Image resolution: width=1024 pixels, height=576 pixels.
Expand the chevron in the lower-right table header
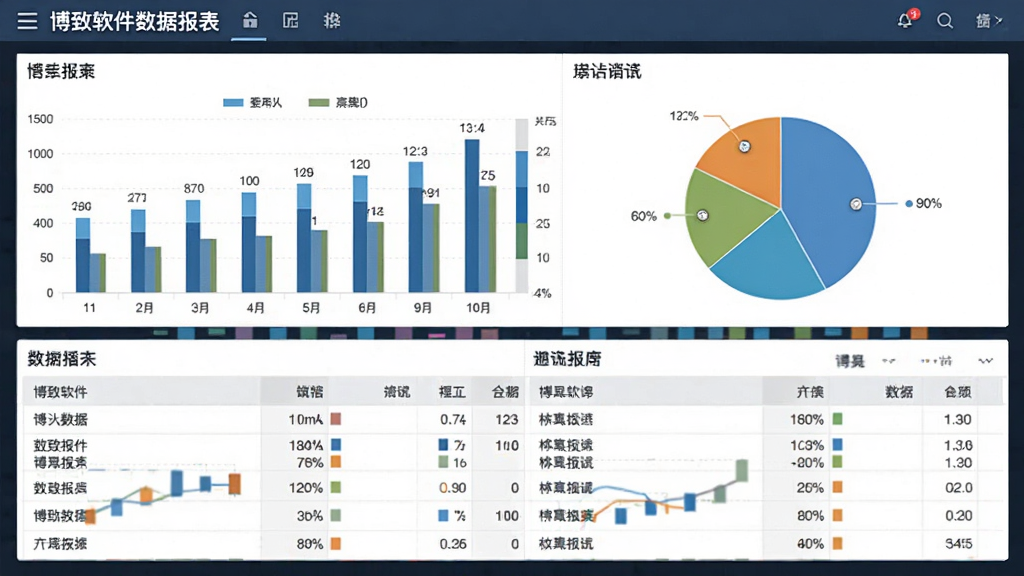pos(985,360)
